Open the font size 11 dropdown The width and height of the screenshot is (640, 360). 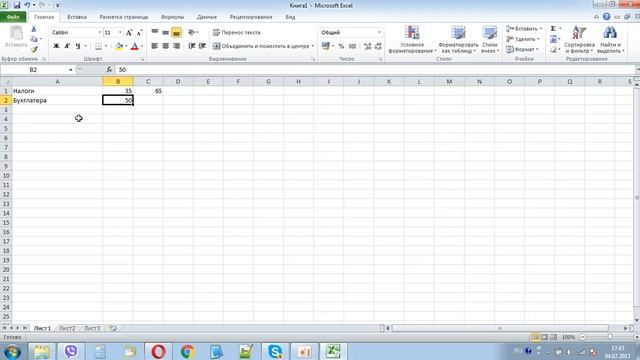pos(120,32)
